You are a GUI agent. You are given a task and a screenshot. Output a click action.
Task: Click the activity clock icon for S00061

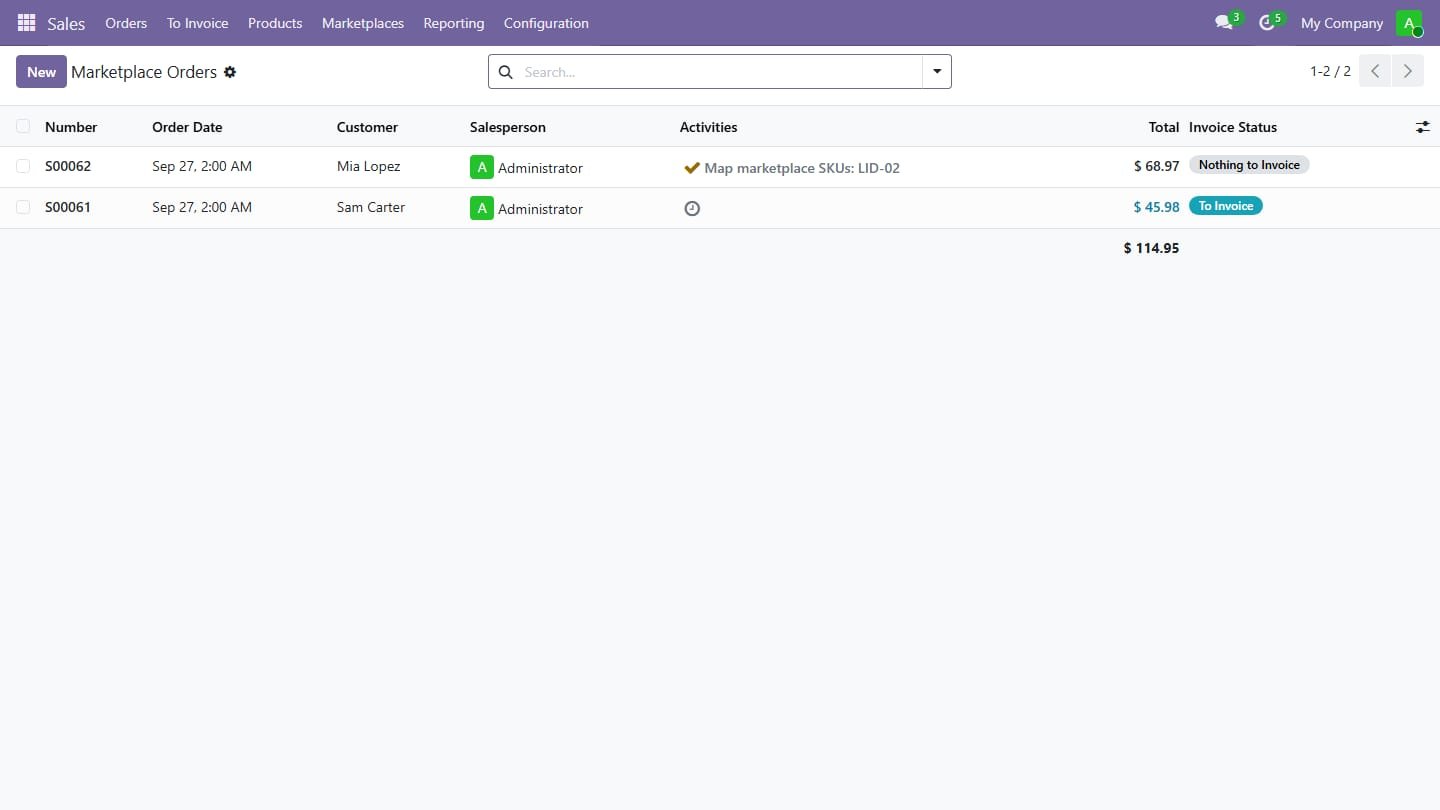(692, 208)
